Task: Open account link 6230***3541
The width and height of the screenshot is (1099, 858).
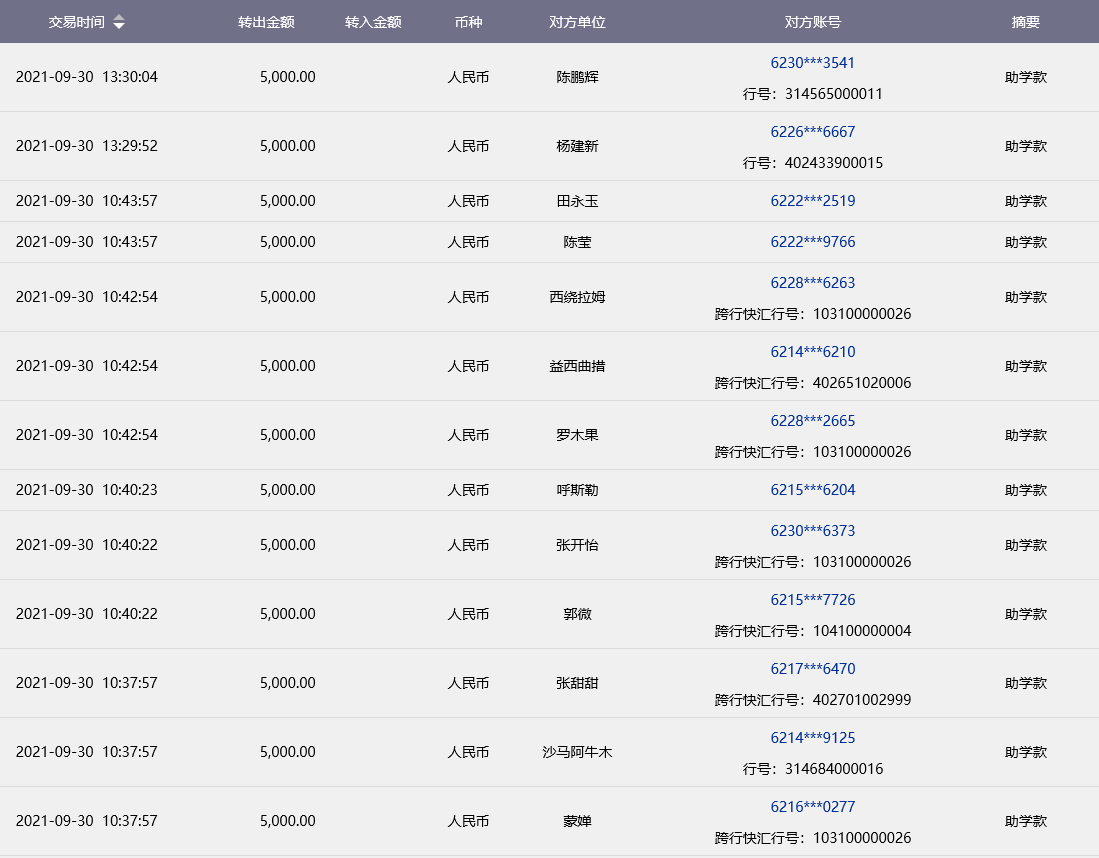Action: 812,62
